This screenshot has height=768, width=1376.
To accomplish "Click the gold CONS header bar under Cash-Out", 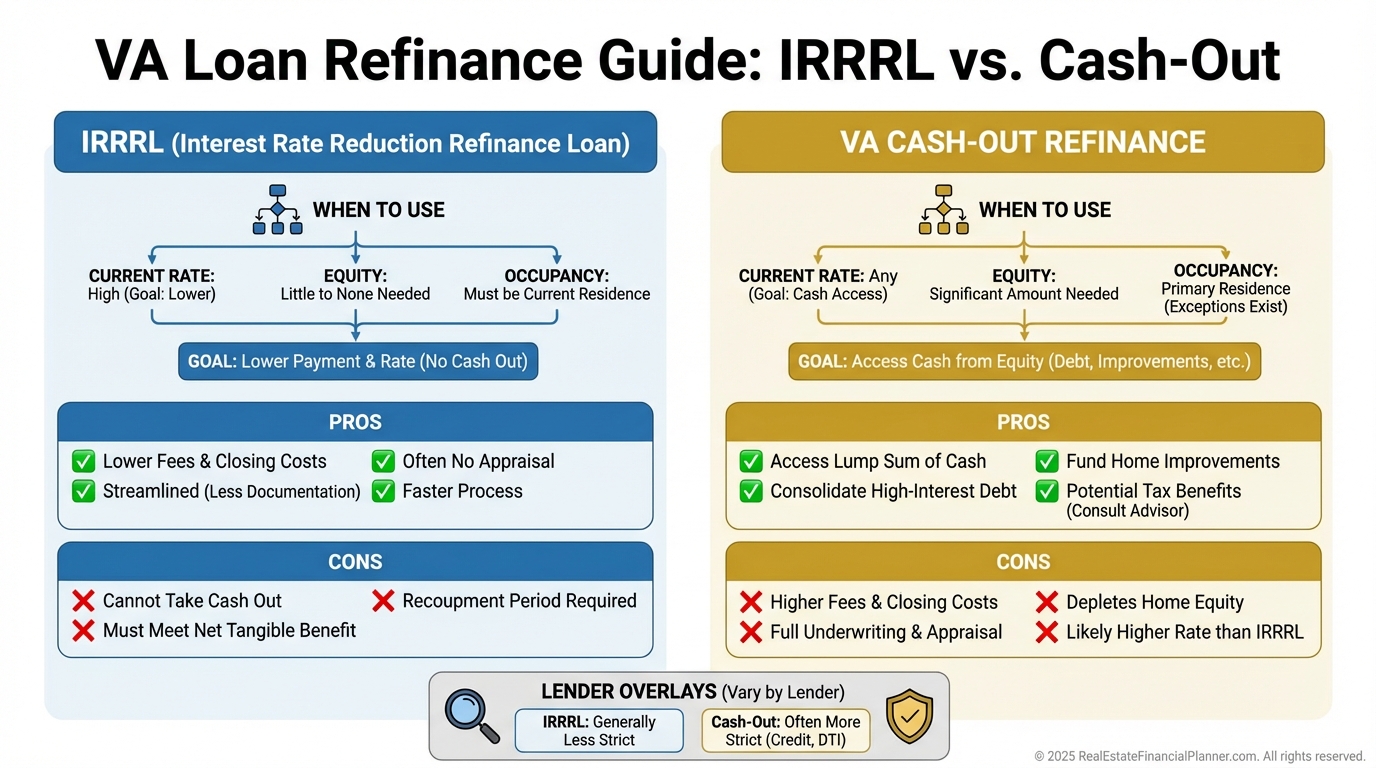I will pos(1023,562).
